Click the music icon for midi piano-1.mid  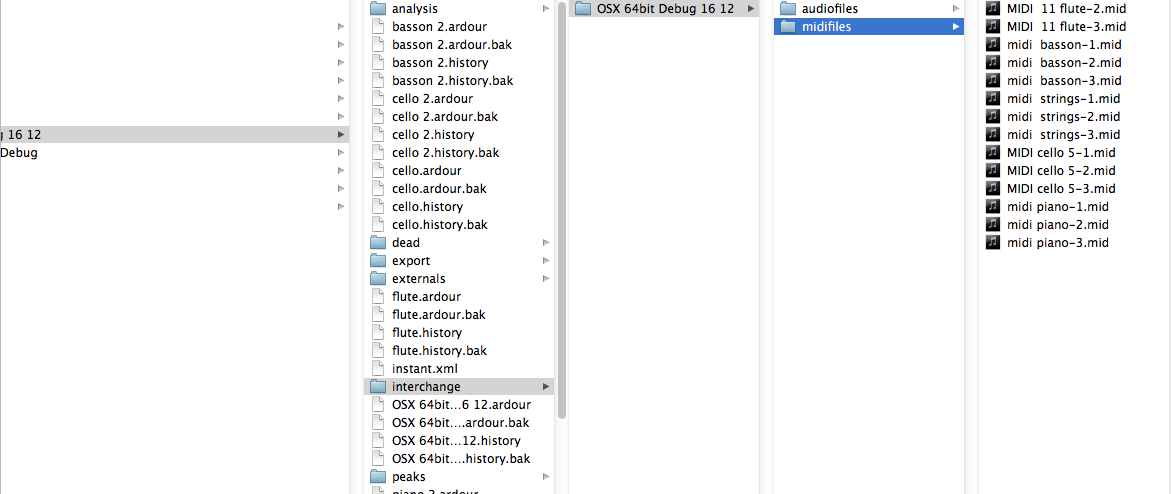click(993, 207)
